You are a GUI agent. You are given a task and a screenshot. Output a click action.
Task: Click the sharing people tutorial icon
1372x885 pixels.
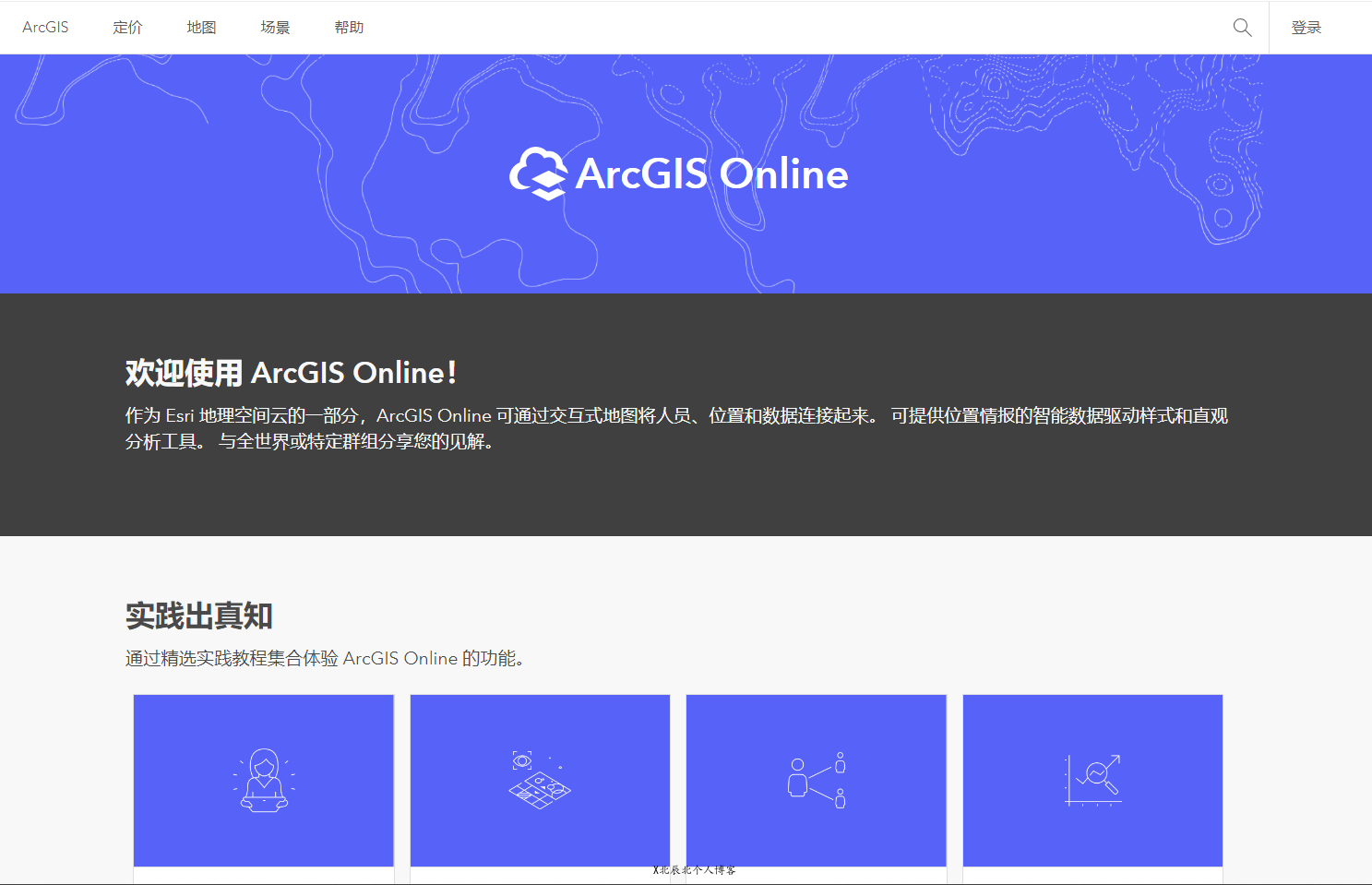point(816,780)
